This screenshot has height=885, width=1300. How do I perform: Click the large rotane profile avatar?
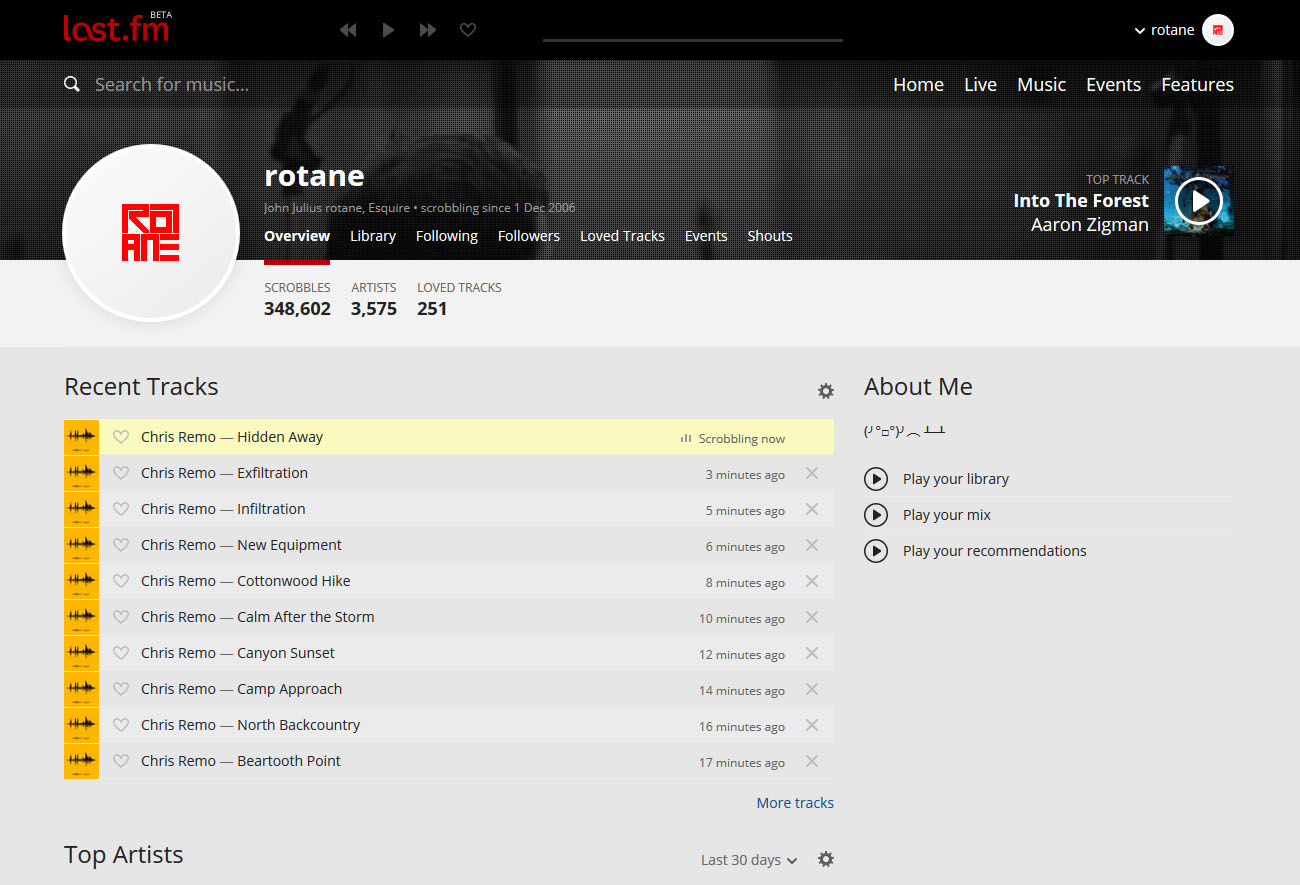click(x=150, y=232)
